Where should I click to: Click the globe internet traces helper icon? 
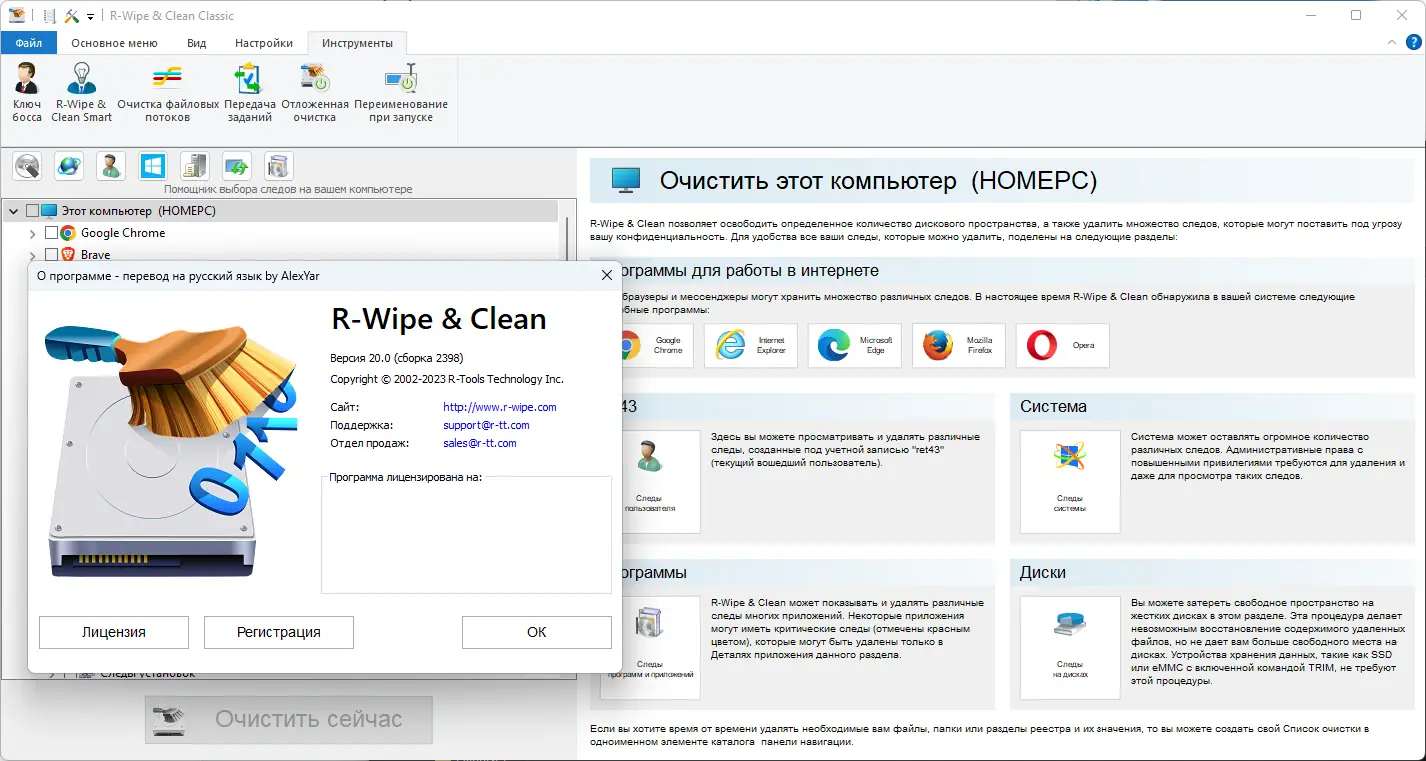69,165
